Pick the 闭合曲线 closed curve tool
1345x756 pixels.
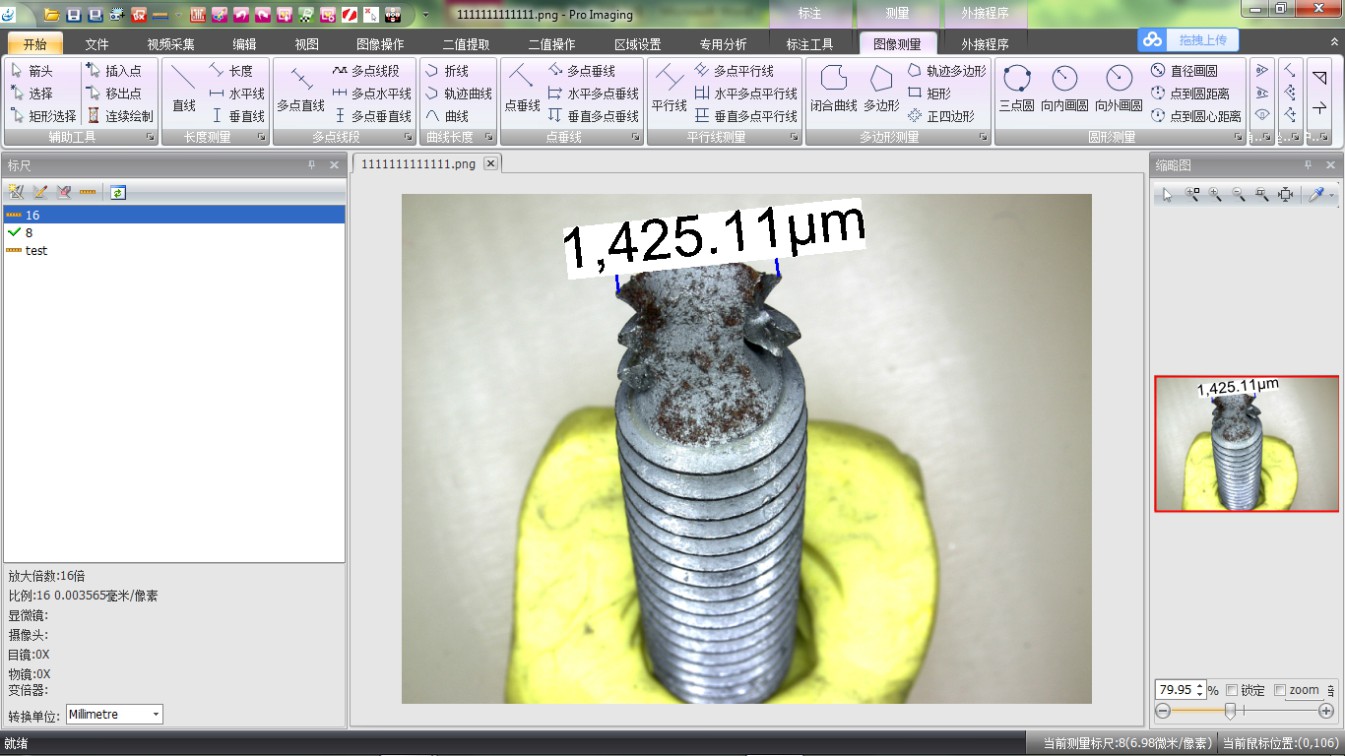(833, 87)
